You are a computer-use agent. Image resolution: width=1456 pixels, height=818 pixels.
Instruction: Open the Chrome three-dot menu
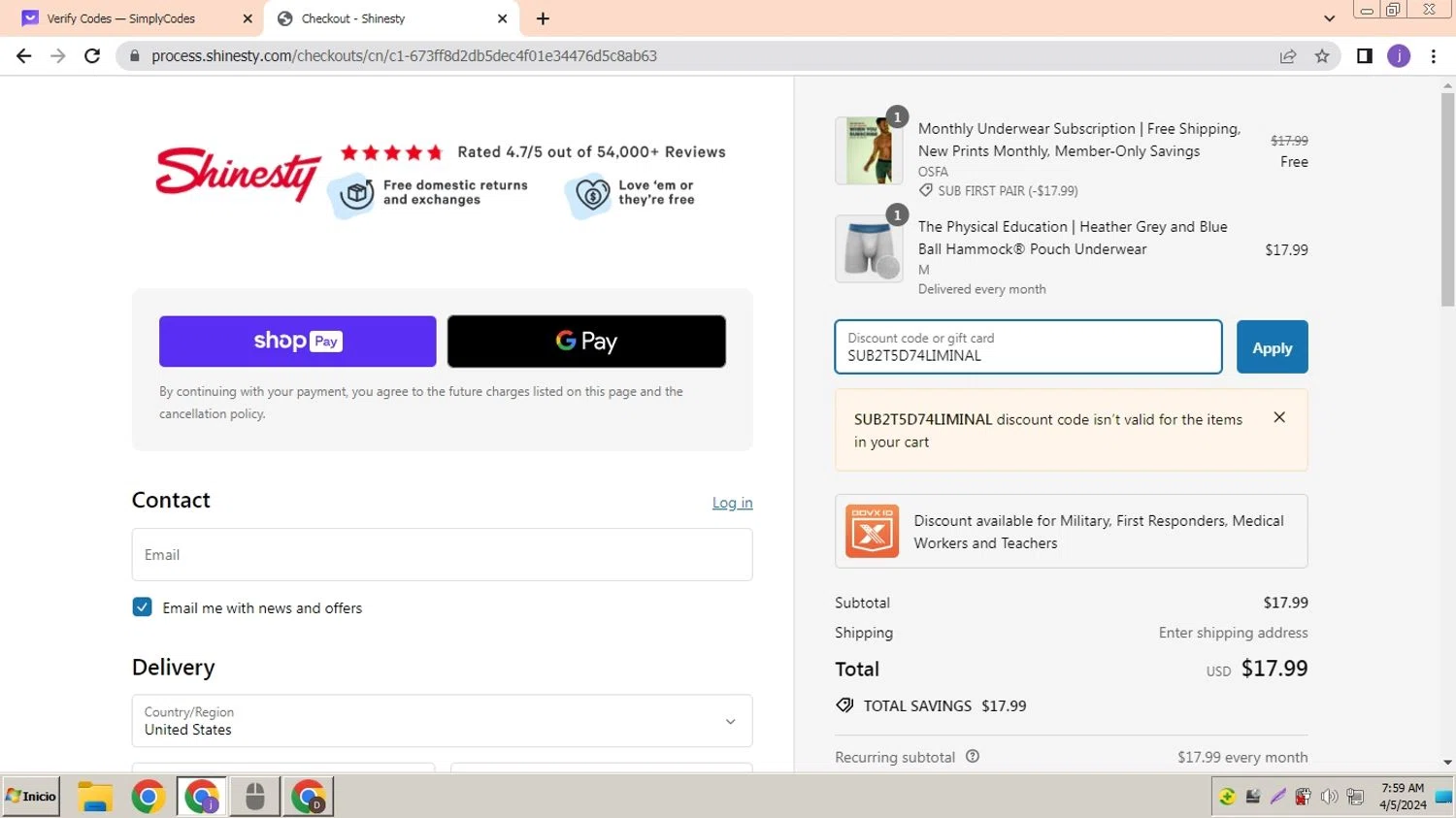coord(1434,56)
